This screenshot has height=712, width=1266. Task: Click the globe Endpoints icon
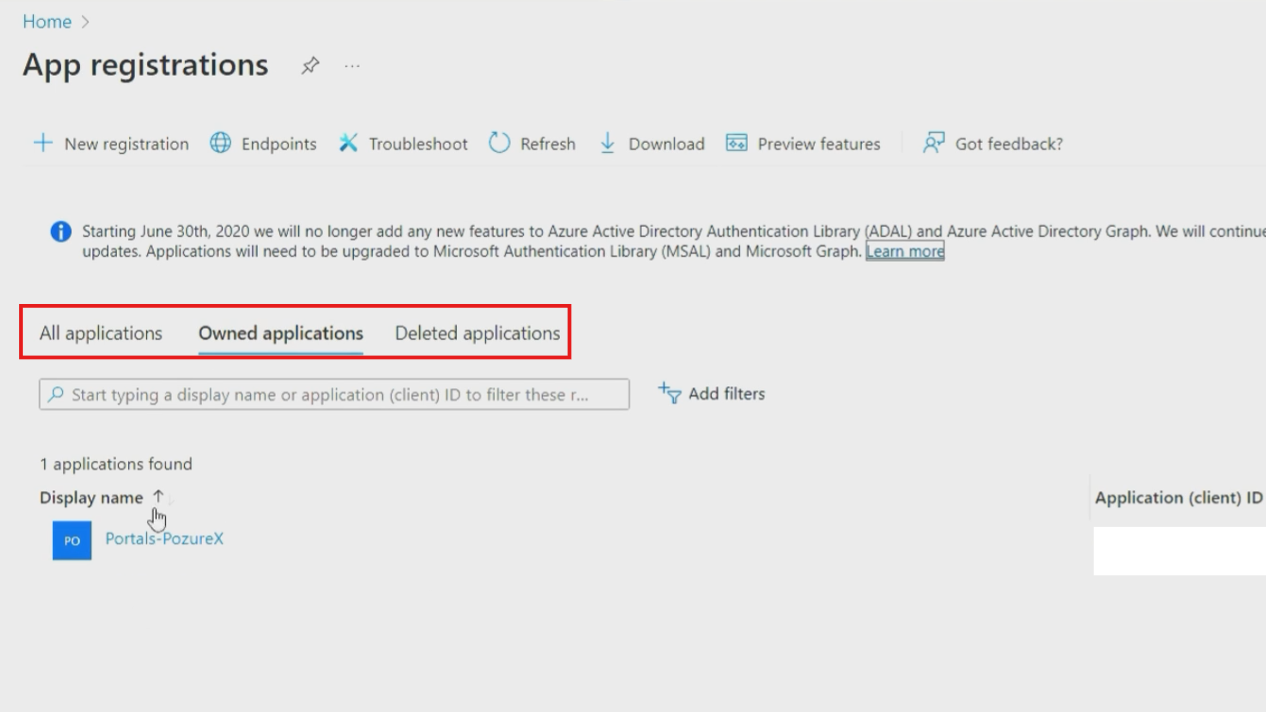click(220, 143)
